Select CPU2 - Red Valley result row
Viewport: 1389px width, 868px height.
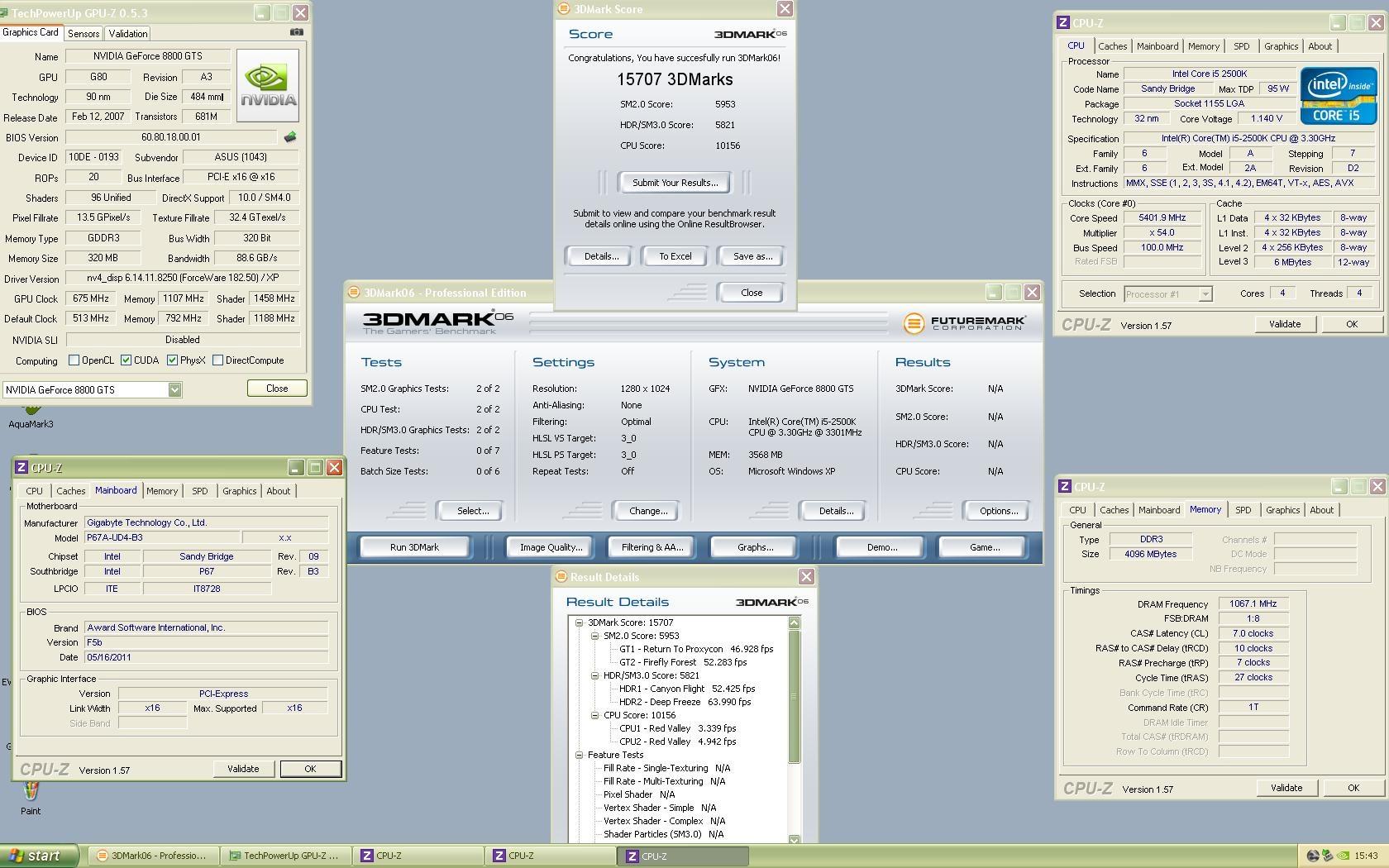point(677,742)
